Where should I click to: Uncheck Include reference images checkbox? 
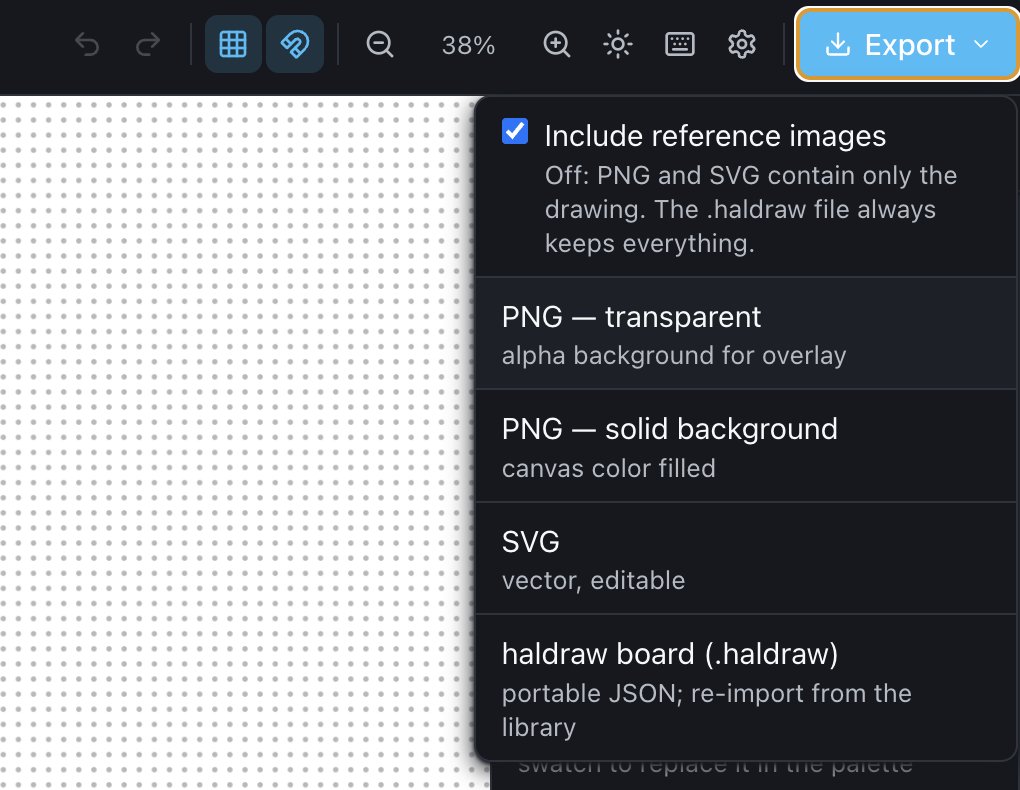(515, 131)
